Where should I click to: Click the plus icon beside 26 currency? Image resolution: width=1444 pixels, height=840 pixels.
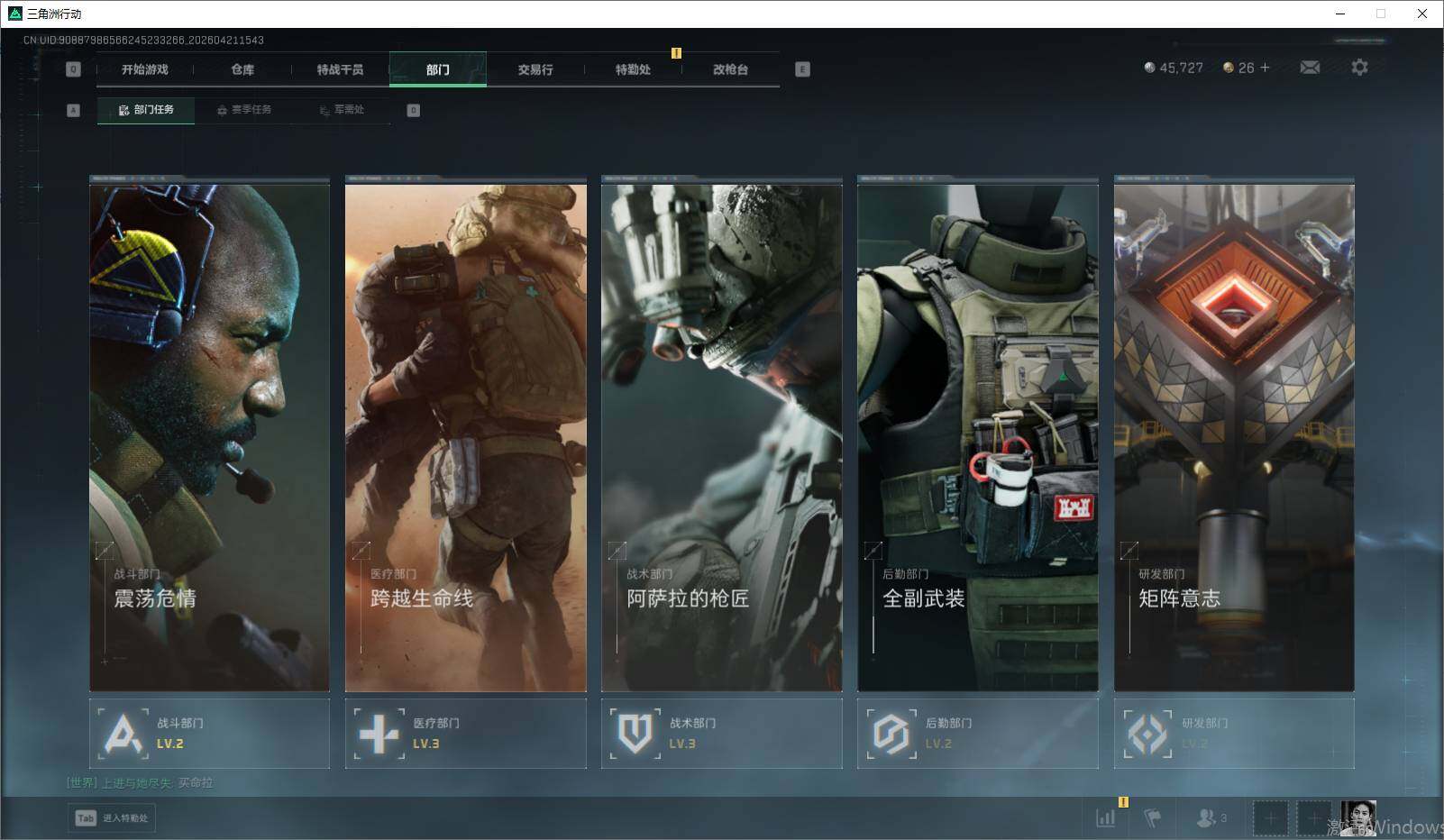1265,68
